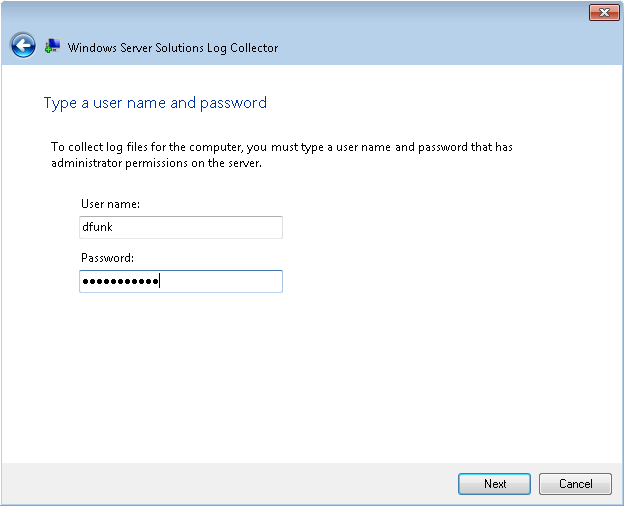
Task: Click the 'Password:' label
Action: click(108, 258)
